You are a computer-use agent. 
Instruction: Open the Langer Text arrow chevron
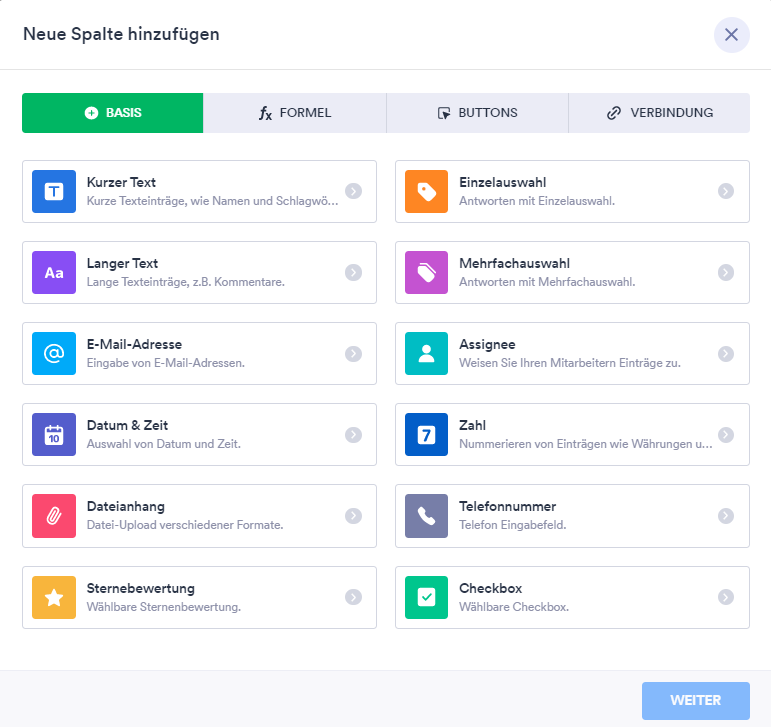coord(353,272)
